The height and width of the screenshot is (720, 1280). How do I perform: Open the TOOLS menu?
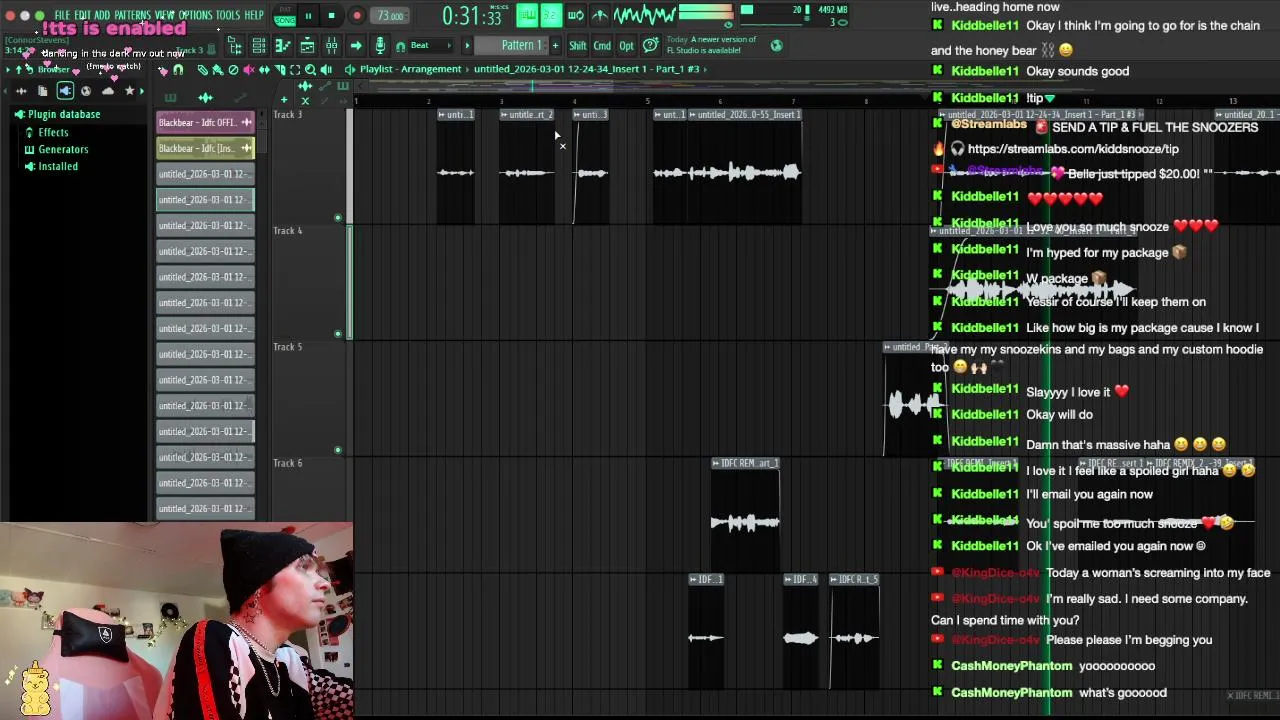(228, 16)
